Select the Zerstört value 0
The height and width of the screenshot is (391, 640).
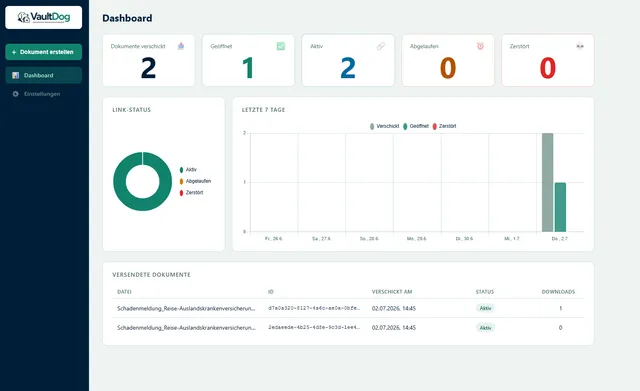pos(548,68)
